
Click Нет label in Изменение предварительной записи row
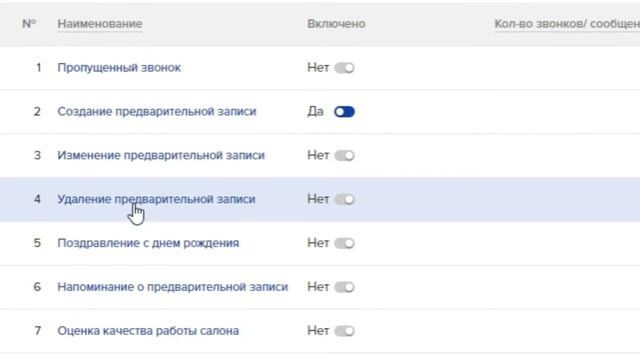[318, 156]
